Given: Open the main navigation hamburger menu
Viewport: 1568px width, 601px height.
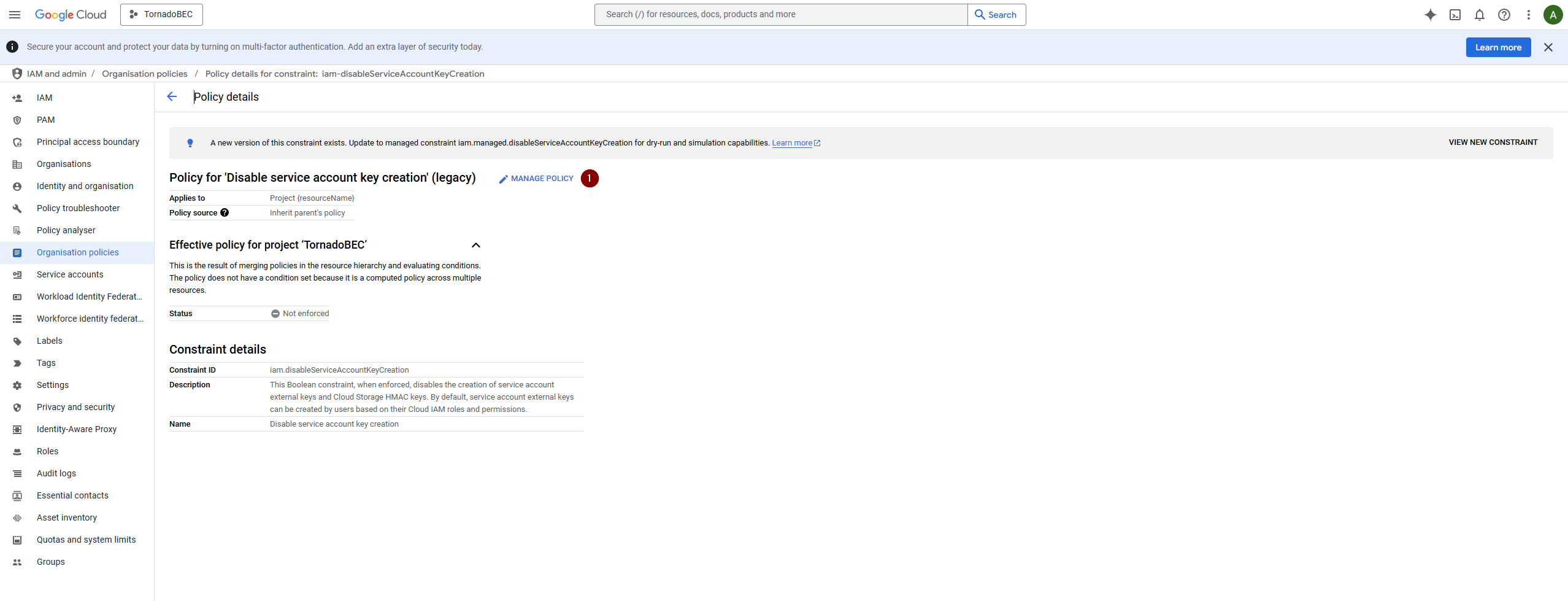Looking at the screenshot, I should (15, 15).
